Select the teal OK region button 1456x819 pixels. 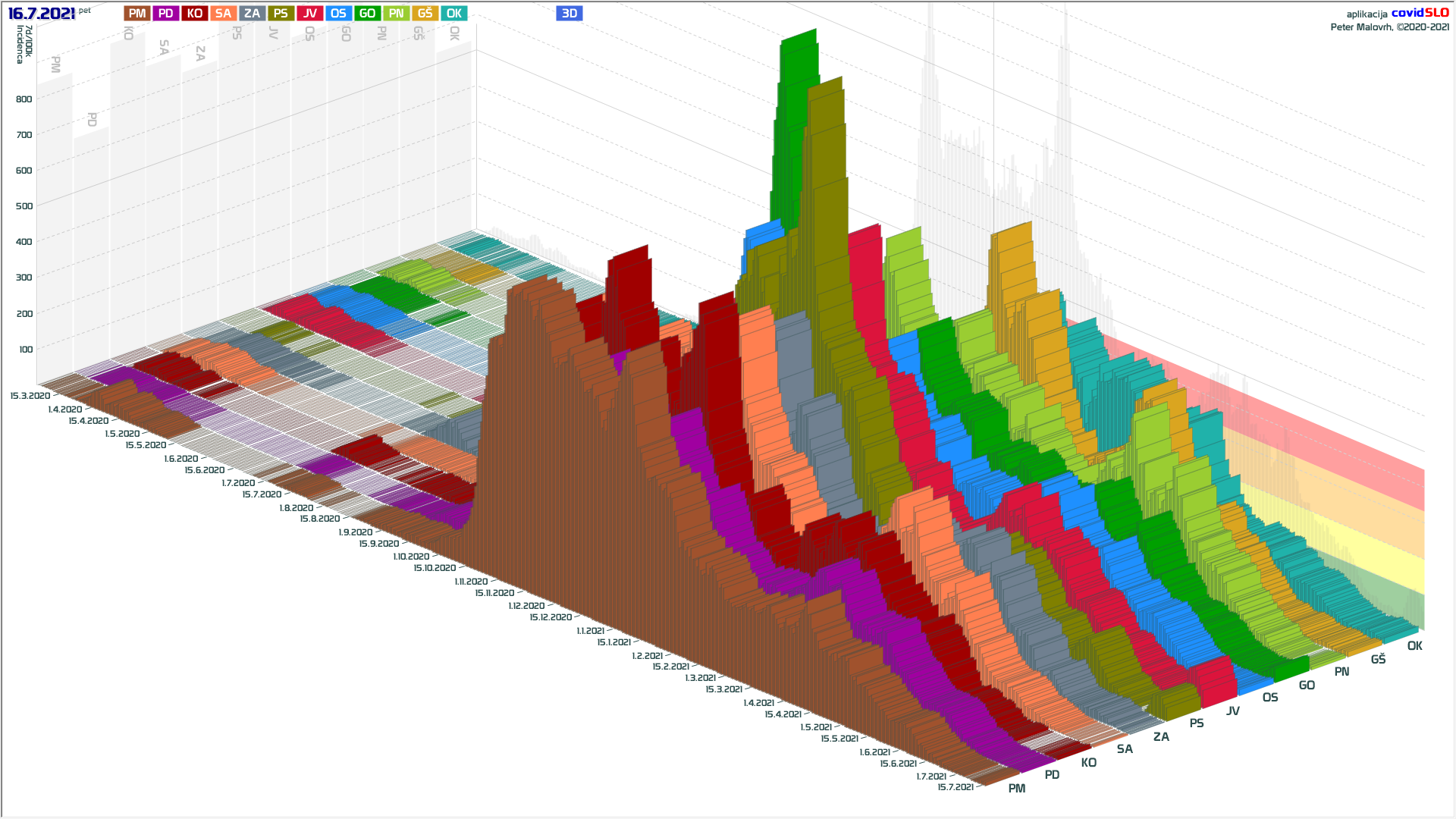point(453,14)
